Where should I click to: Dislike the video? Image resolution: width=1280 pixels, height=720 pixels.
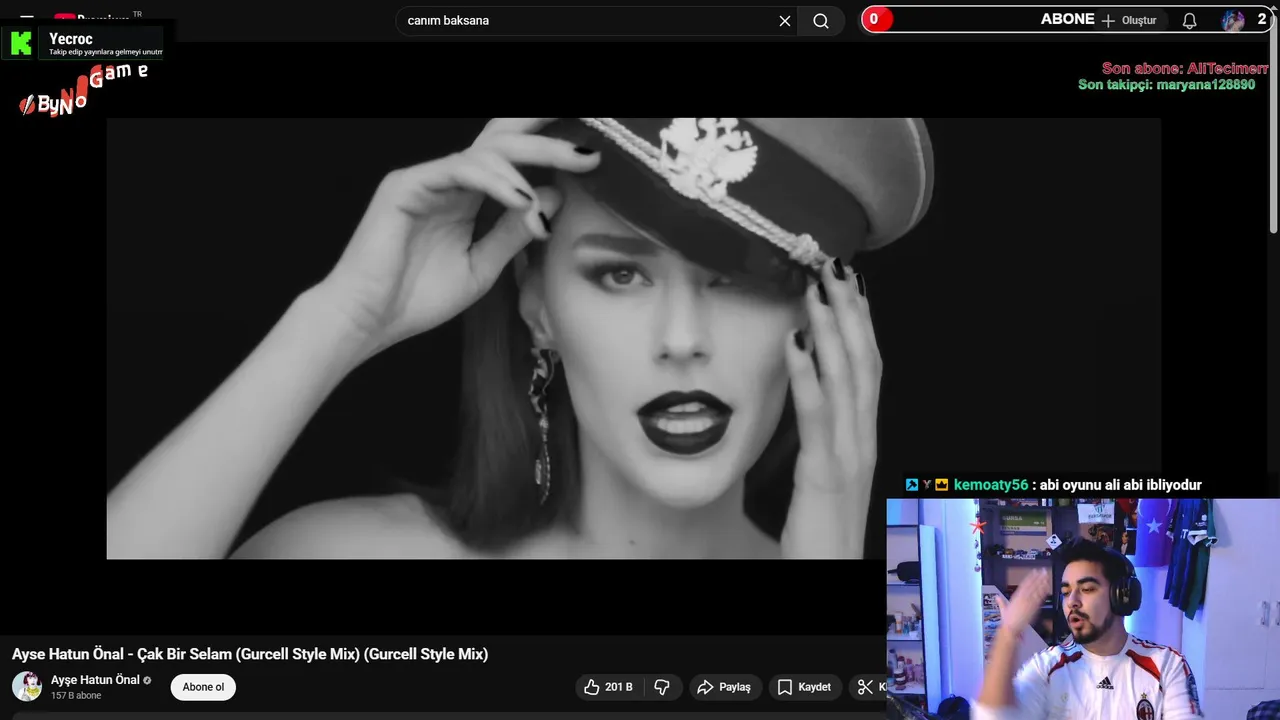point(662,687)
